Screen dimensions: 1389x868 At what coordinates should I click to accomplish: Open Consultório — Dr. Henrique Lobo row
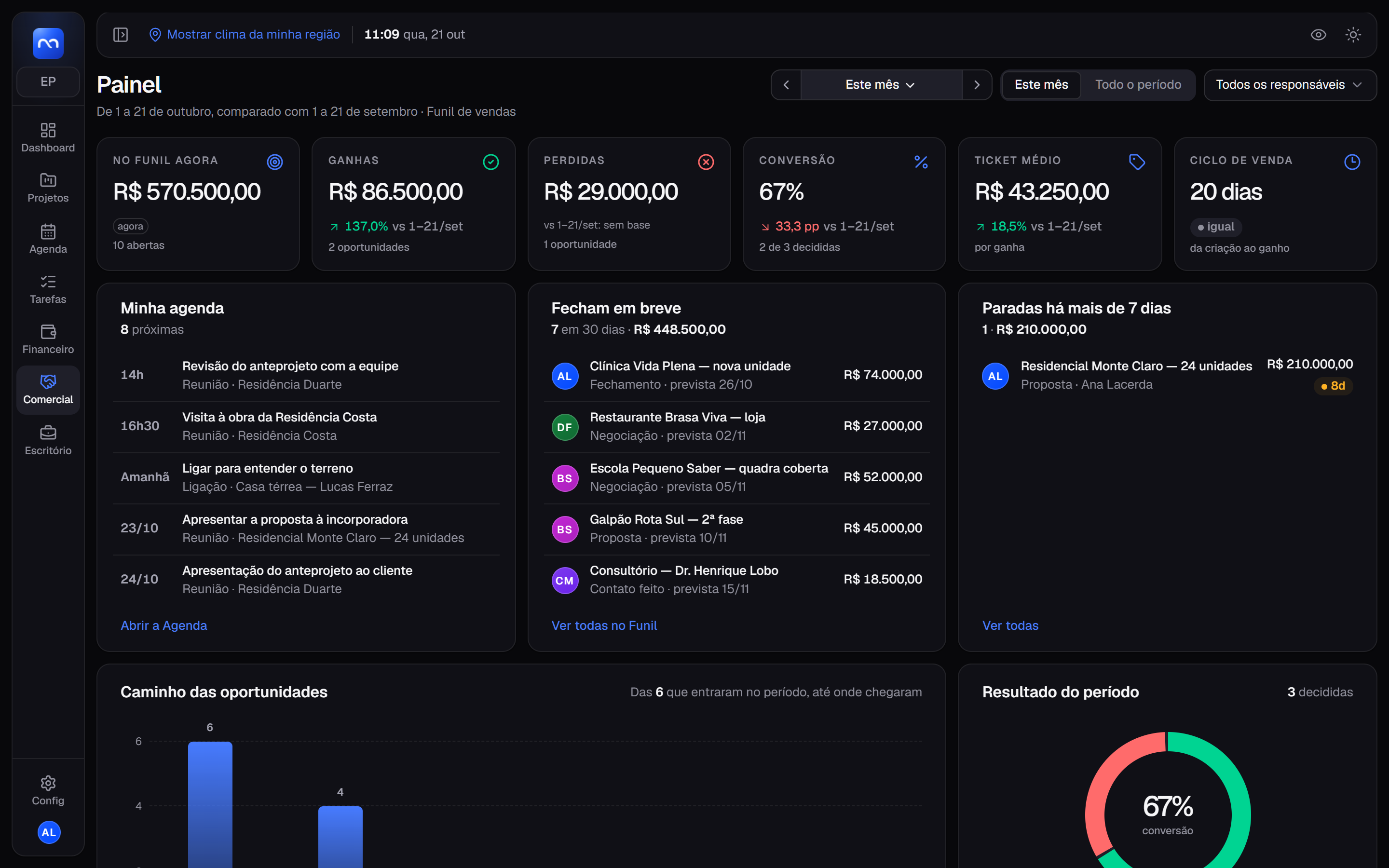pyautogui.click(x=736, y=580)
